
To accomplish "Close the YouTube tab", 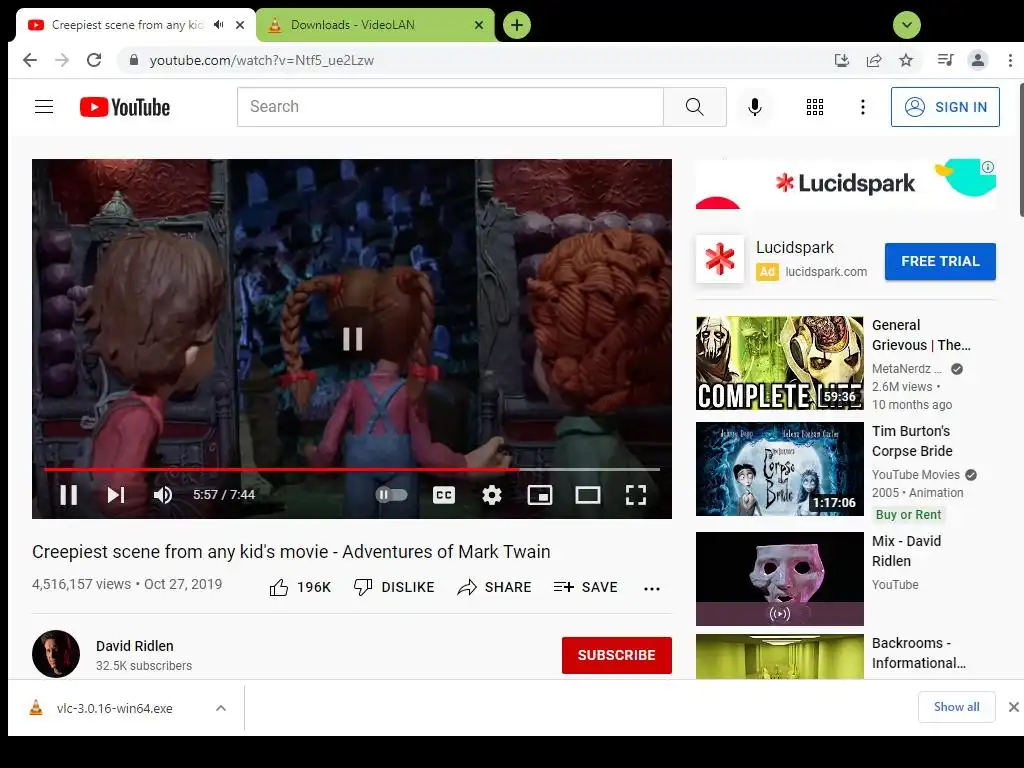I will 240,25.
